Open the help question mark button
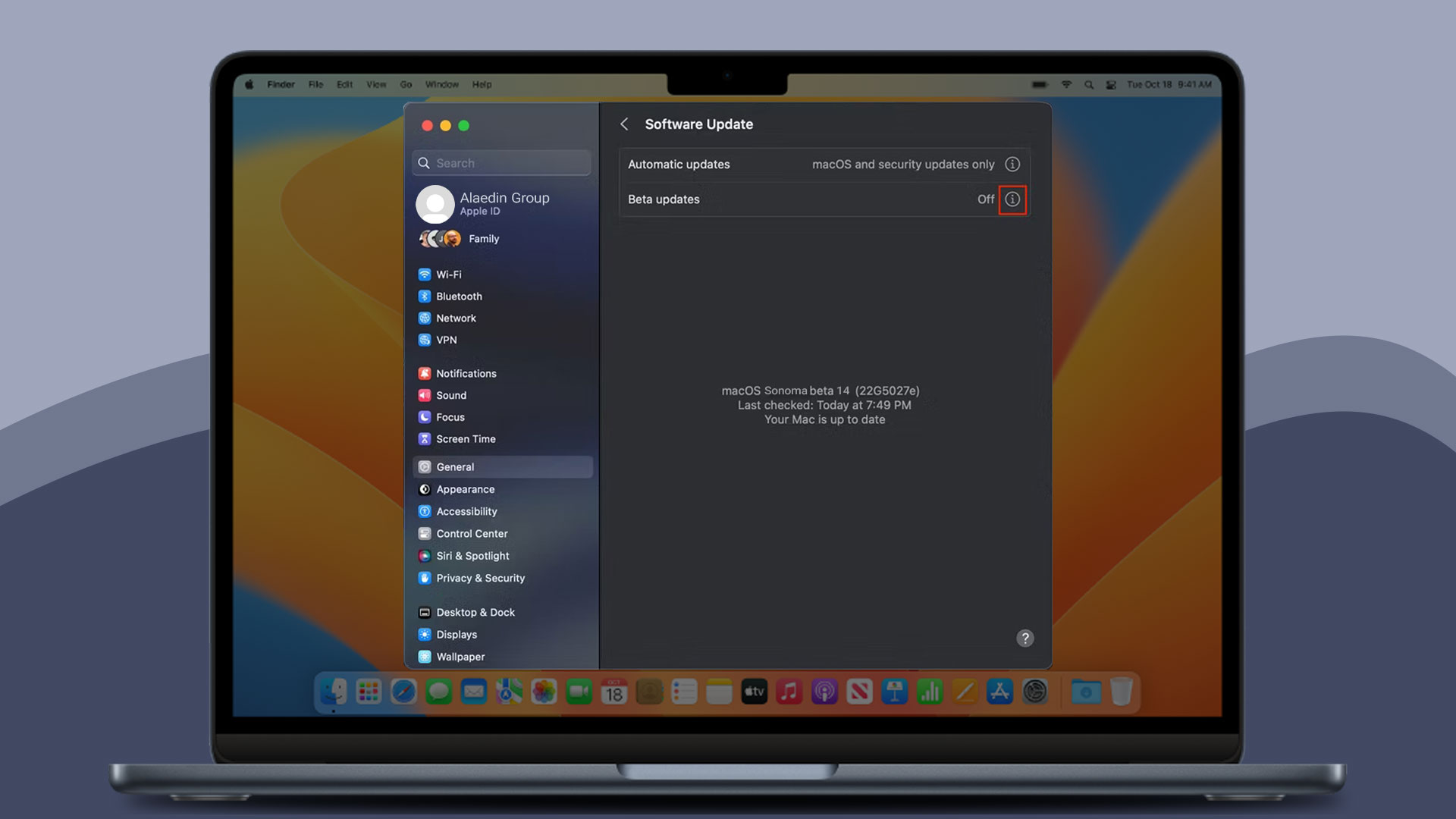 tap(1025, 639)
